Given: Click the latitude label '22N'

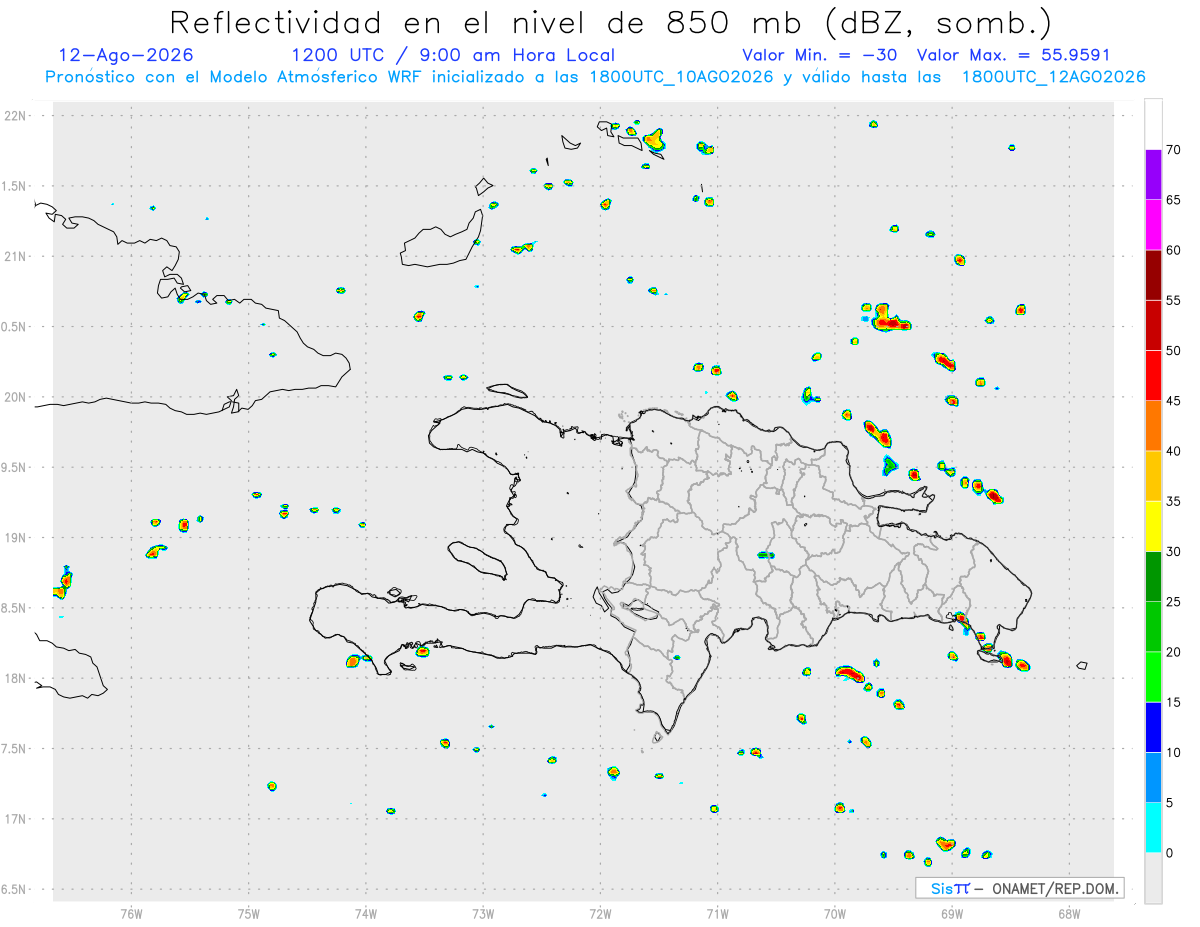Looking at the screenshot, I should coord(17,116).
